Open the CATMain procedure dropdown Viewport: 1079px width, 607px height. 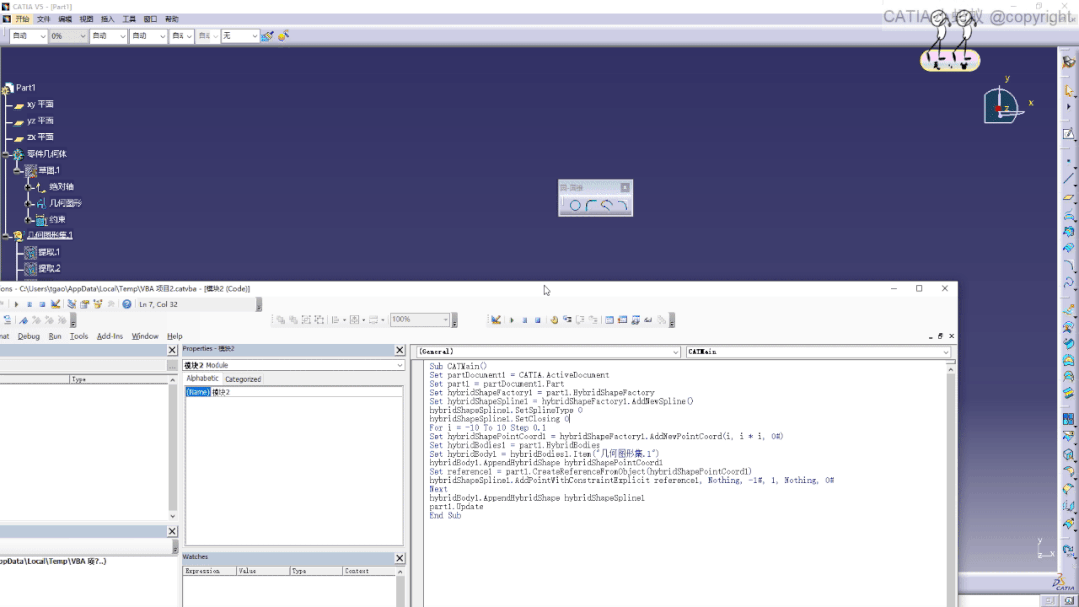point(946,352)
